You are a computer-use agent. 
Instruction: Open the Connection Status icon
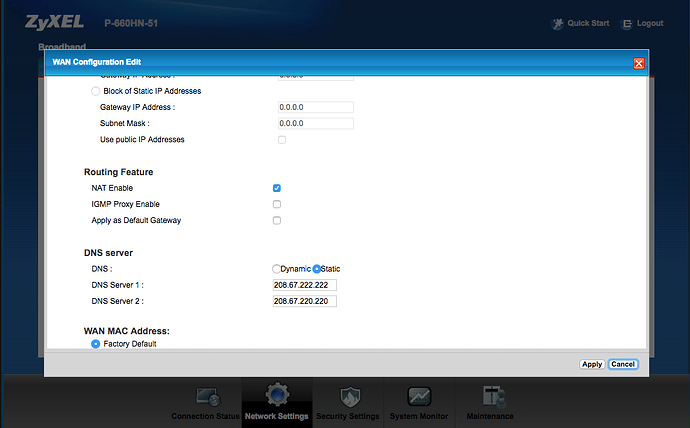207,397
